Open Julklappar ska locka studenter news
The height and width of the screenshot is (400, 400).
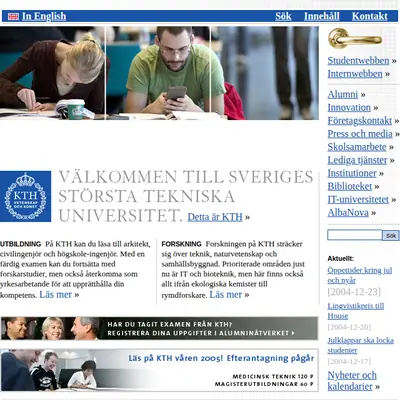pos(360,345)
